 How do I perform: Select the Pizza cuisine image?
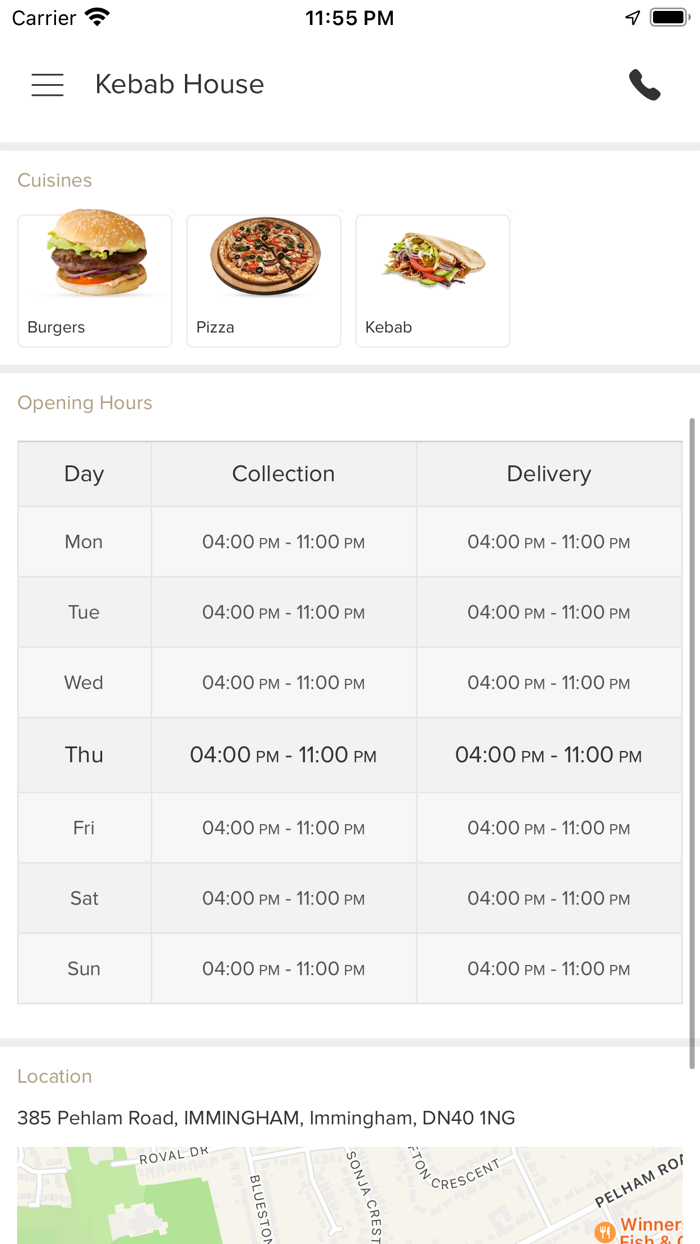pyautogui.click(x=263, y=258)
